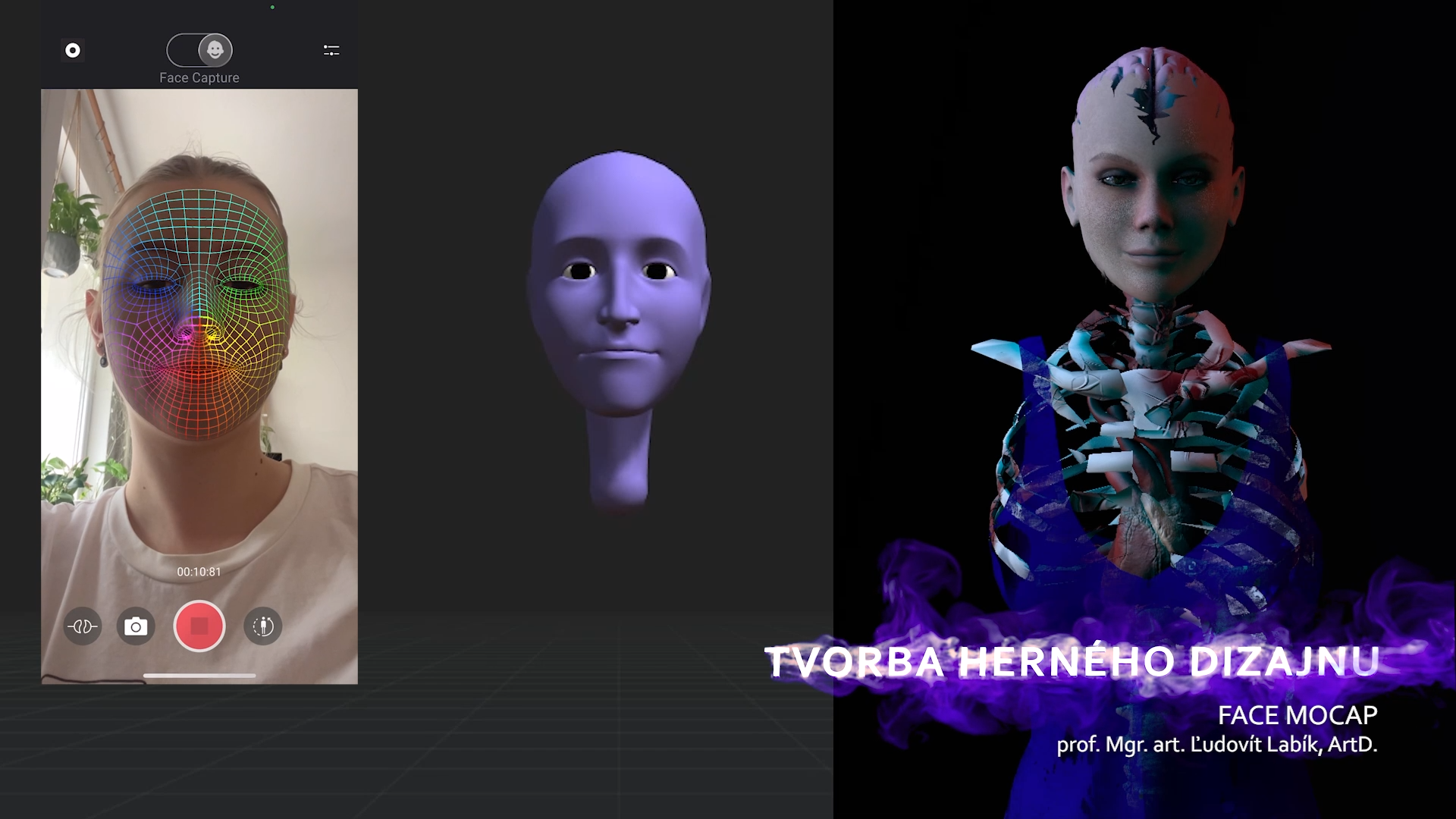
Task: Toggle the Face Capture switch
Action: tap(199, 50)
